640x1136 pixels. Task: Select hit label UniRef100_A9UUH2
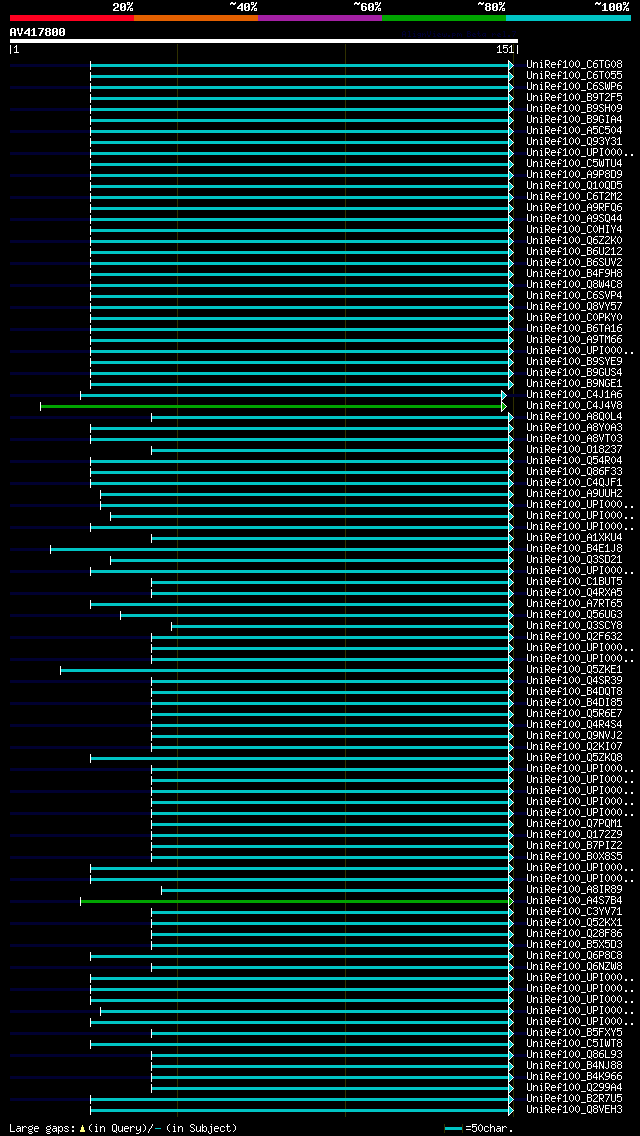click(x=574, y=494)
